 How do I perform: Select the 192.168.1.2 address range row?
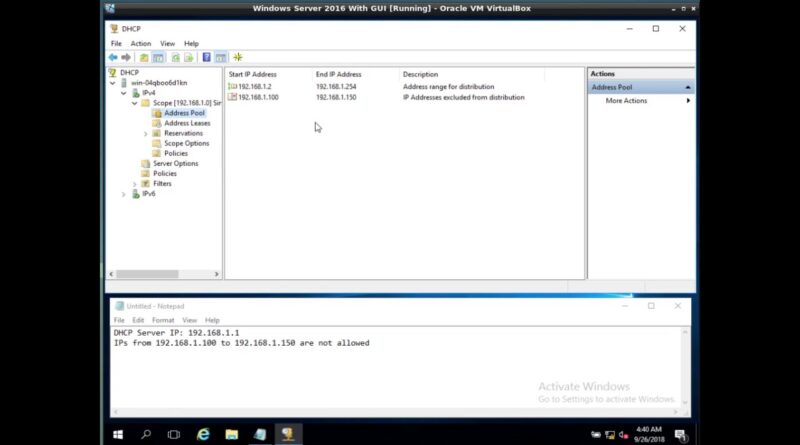pyautogui.click(x=255, y=87)
